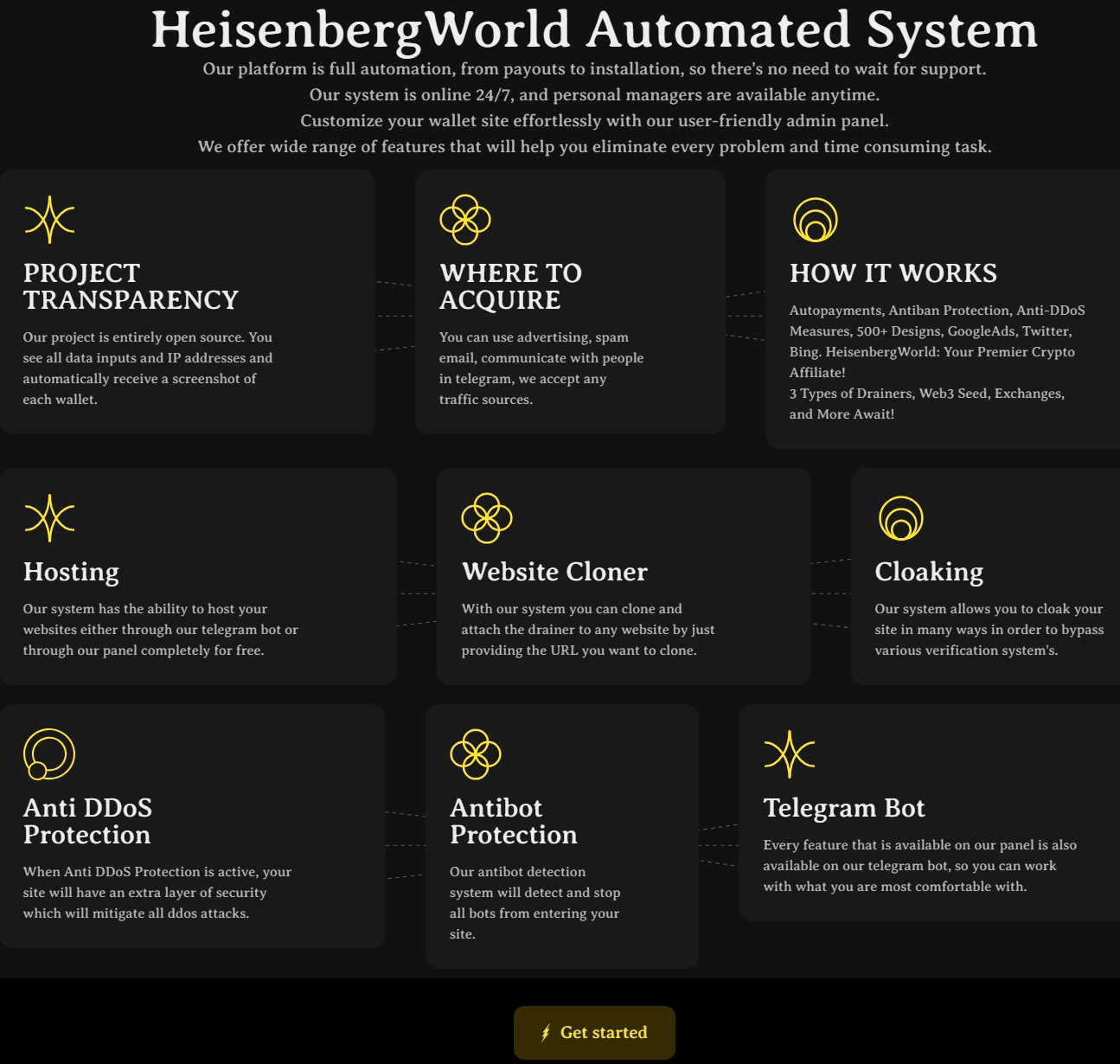Click the Website Cloner card heading

coord(554,572)
